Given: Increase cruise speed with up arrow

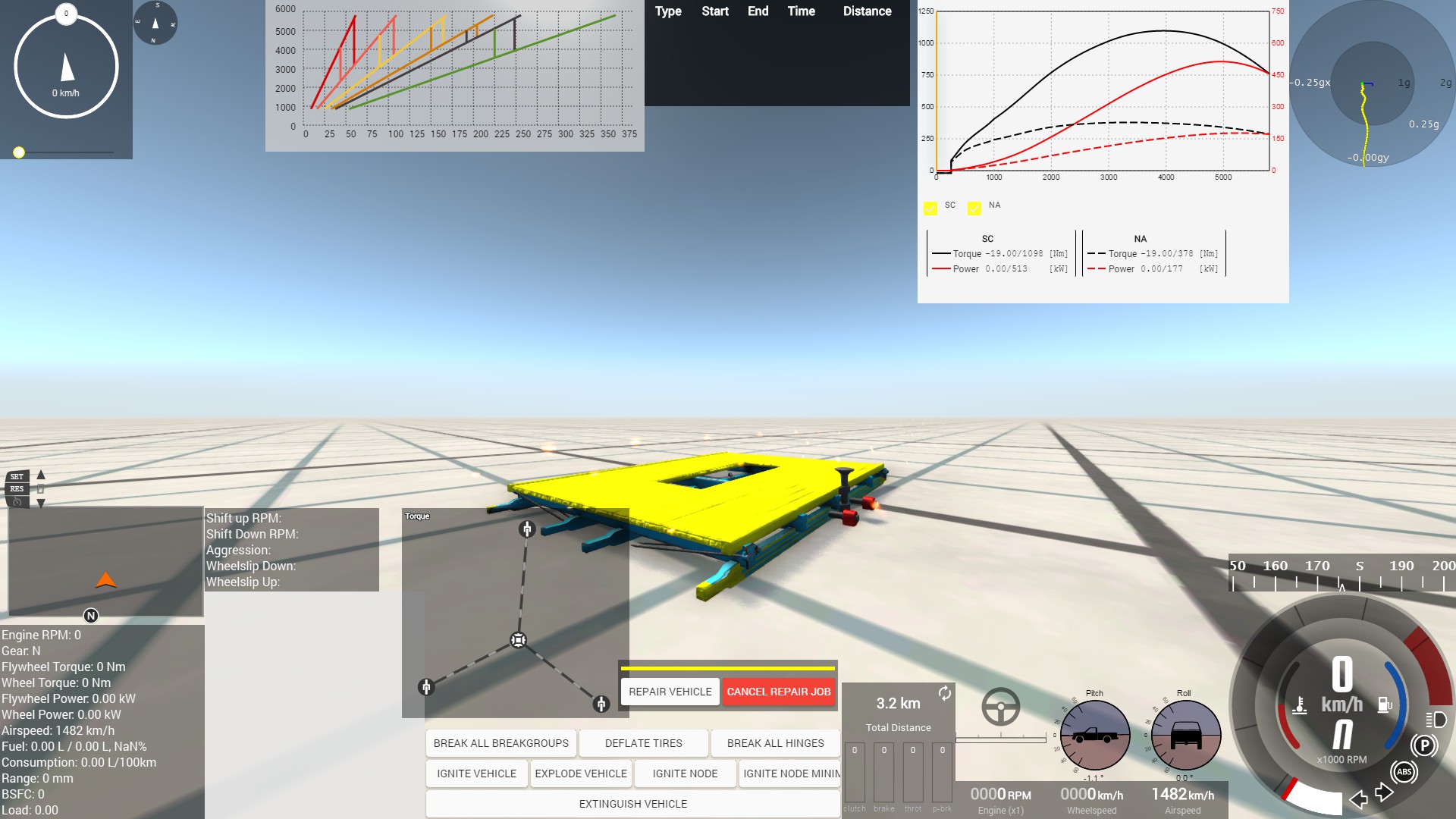Looking at the screenshot, I should [x=41, y=475].
